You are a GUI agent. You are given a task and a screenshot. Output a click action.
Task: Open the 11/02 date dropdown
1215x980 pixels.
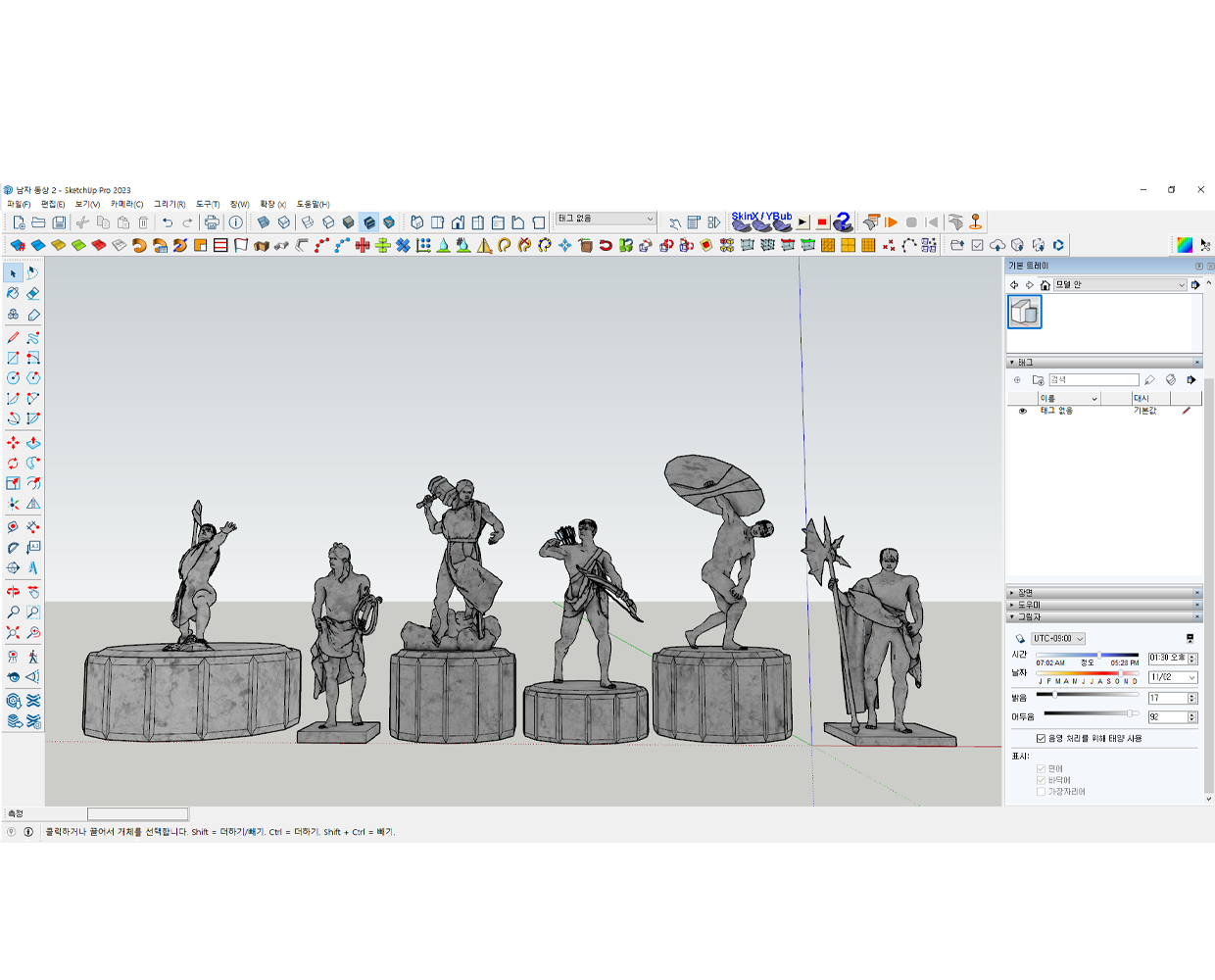pyautogui.click(x=1174, y=677)
